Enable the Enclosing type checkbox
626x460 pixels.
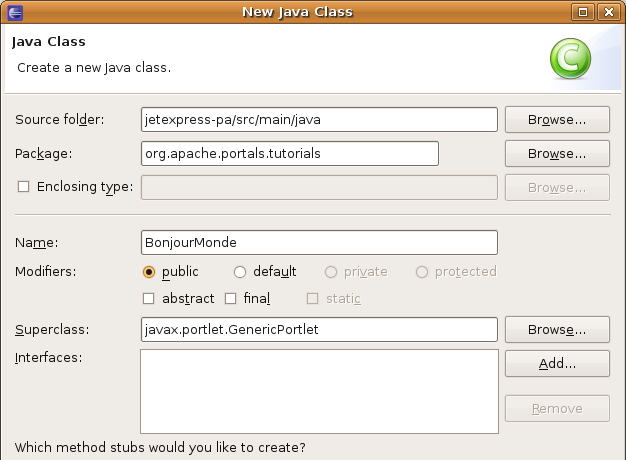[x=23, y=187]
